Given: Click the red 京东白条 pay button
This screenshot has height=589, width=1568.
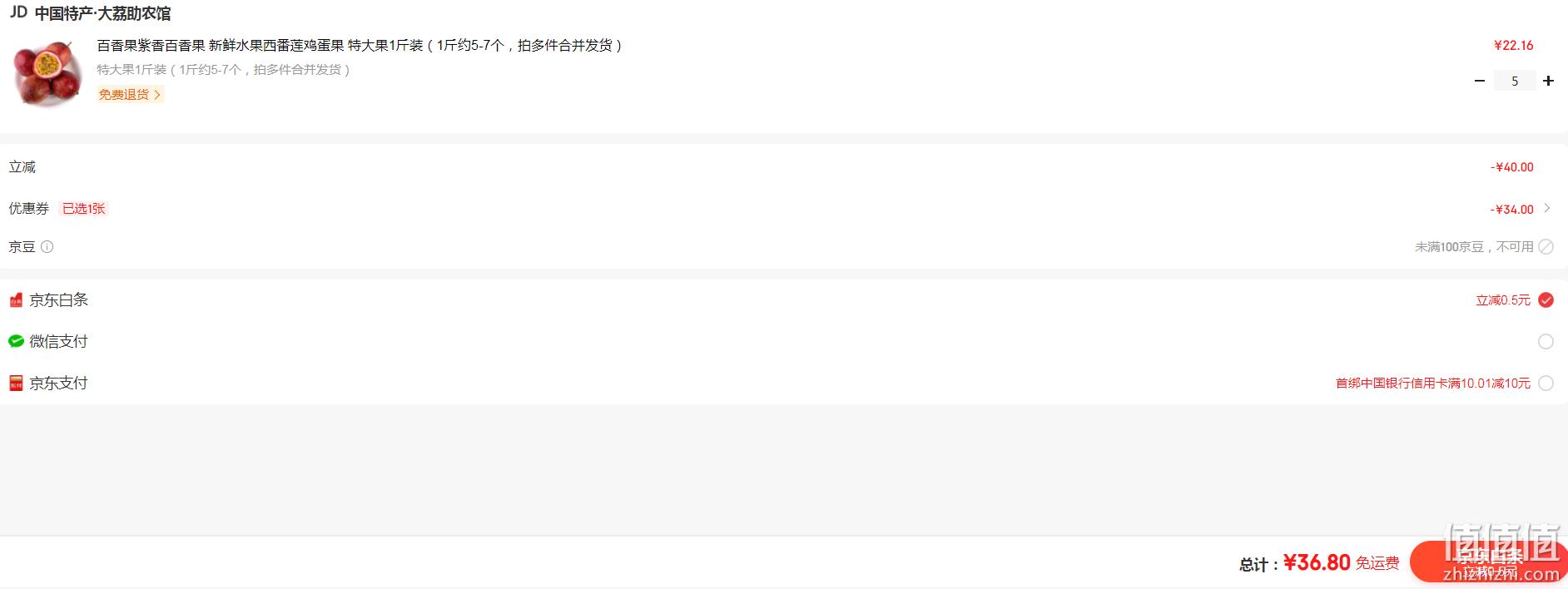Looking at the screenshot, I should click(1489, 562).
